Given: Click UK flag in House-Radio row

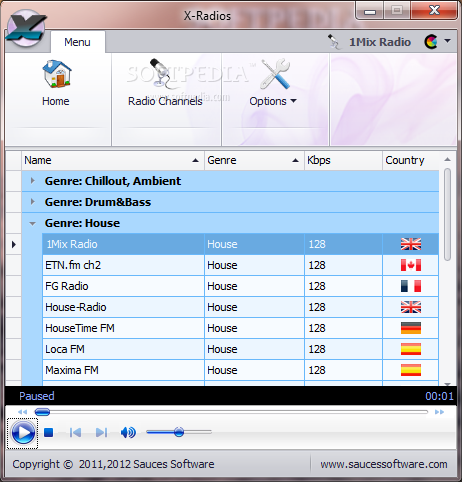Looking at the screenshot, I should (411, 307).
